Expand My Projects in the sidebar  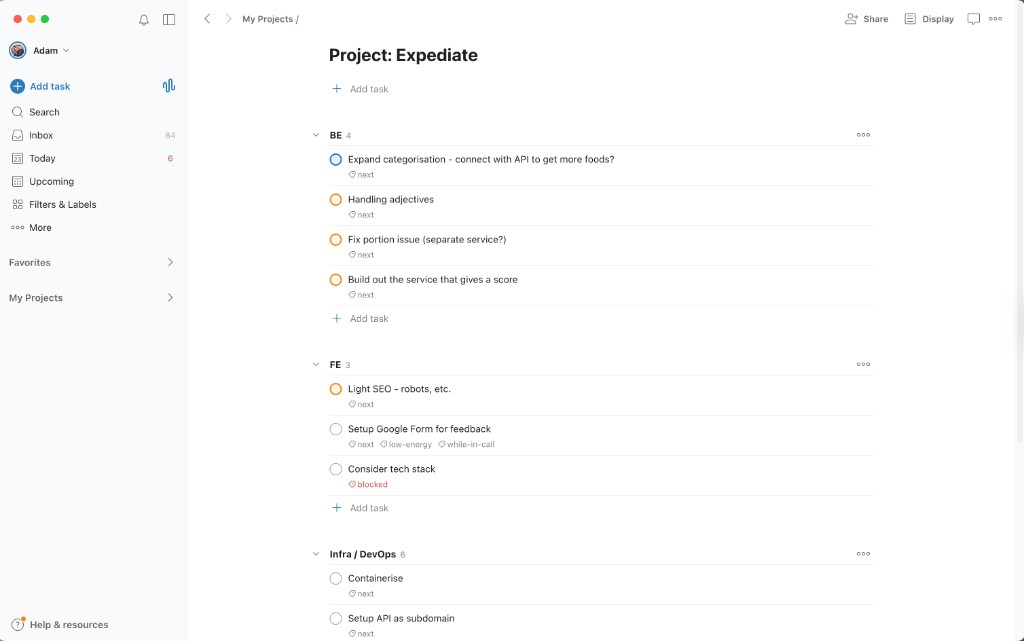click(x=169, y=297)
